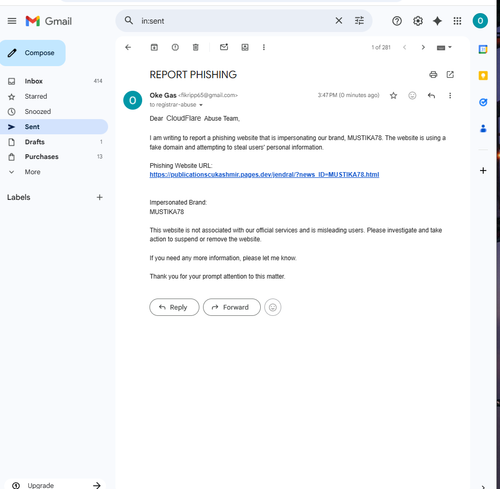Viewport: 500px width, 489px height.
Task: Open message More menu three dots
Action: (450, 96)
